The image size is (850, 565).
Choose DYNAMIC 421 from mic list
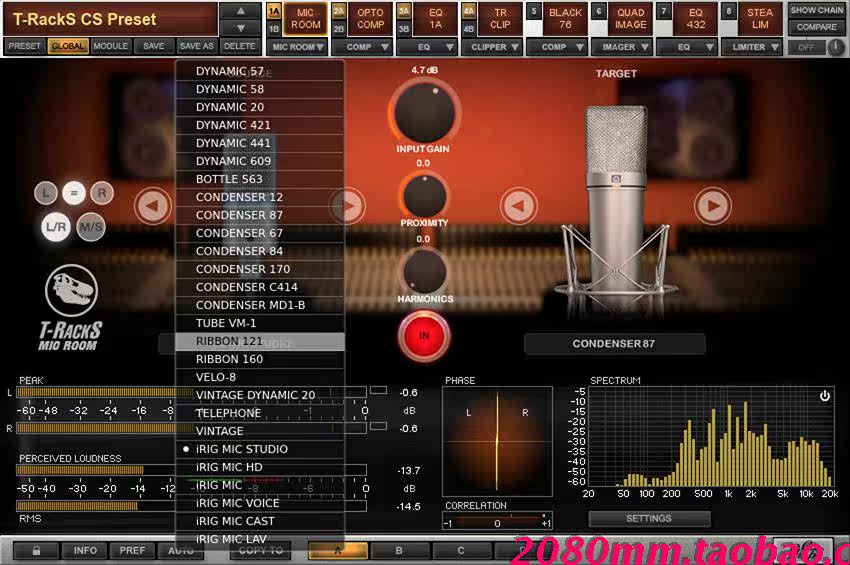260,125
